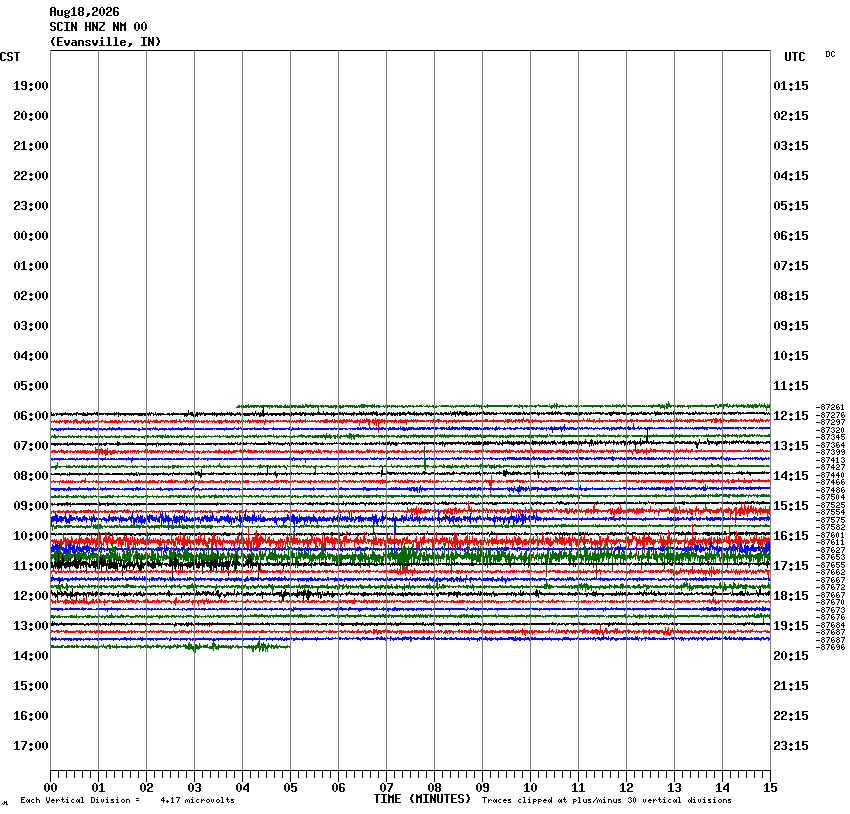
Task: Click the UTC timezone label
Action: click(795, 57)
